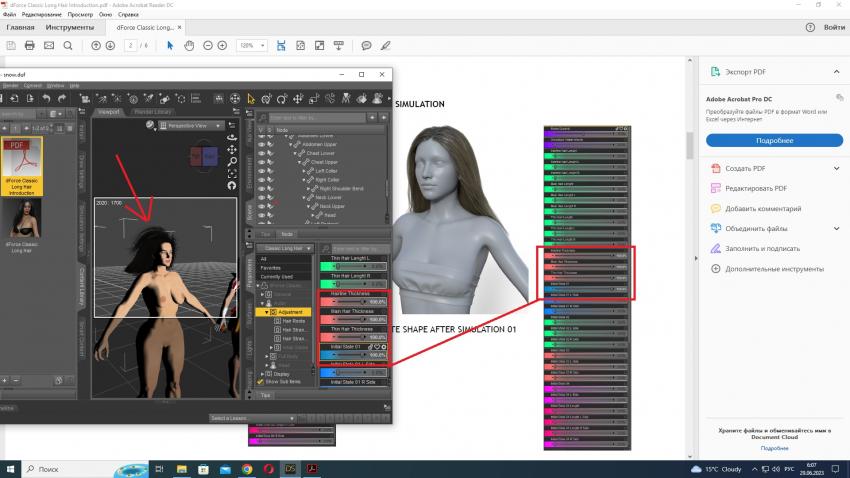Switch to Инструменты tab
The image size is (850, 478).
coord(69,27)
